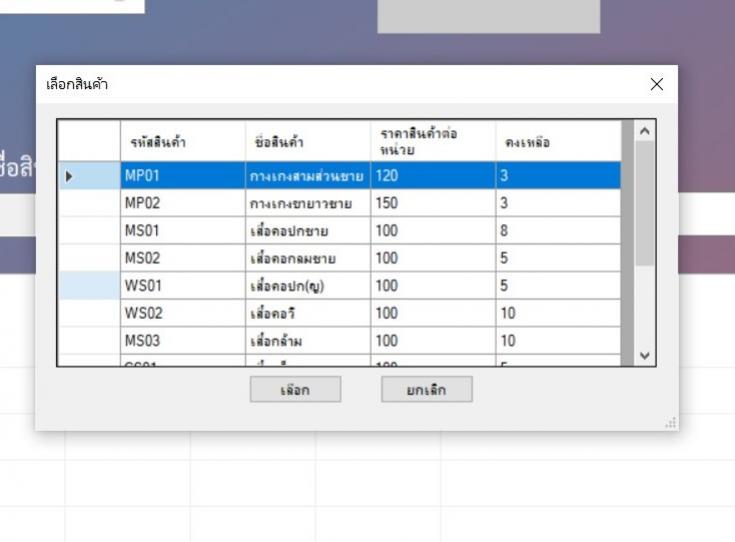Viewport: 735px width, 542px height.
Task: Select cell WS01
Action: tap(183, 286)
